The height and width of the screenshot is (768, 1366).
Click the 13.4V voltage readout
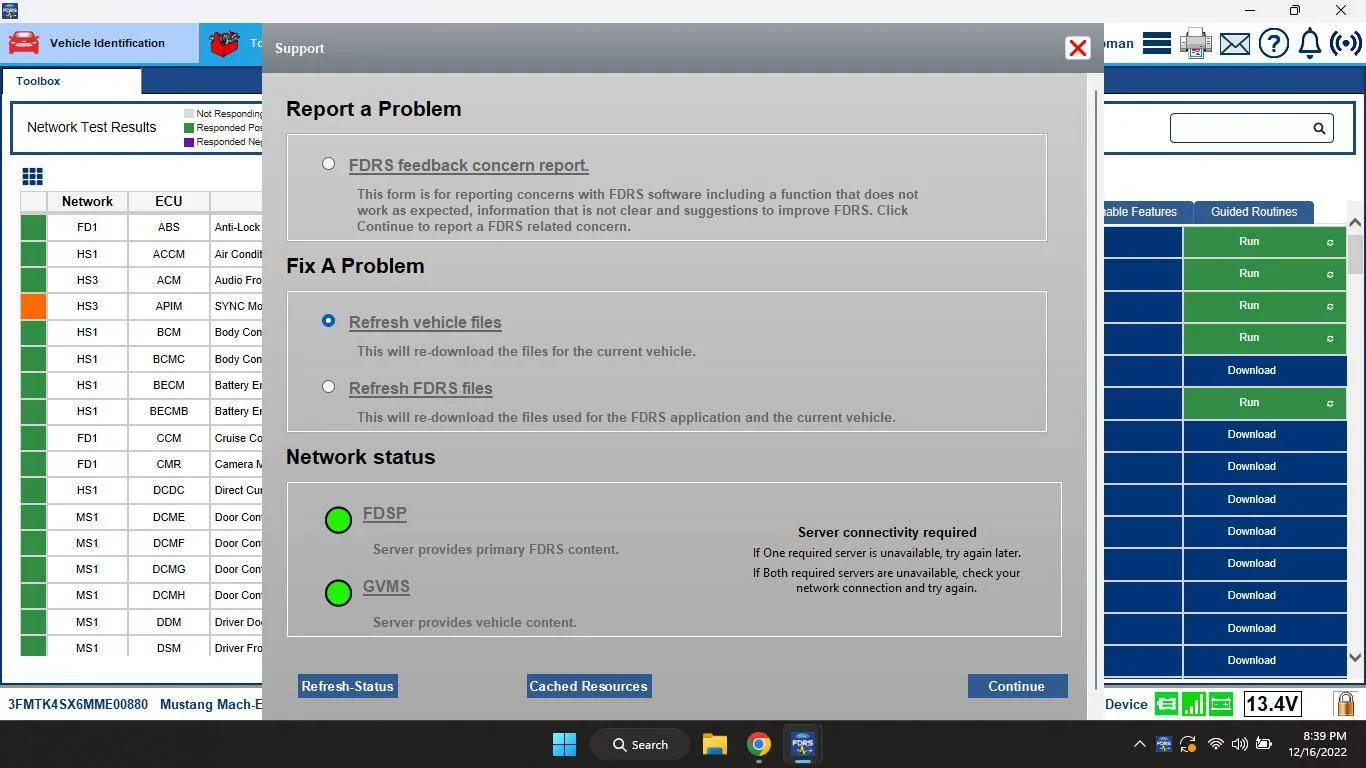pos(1272,704)
